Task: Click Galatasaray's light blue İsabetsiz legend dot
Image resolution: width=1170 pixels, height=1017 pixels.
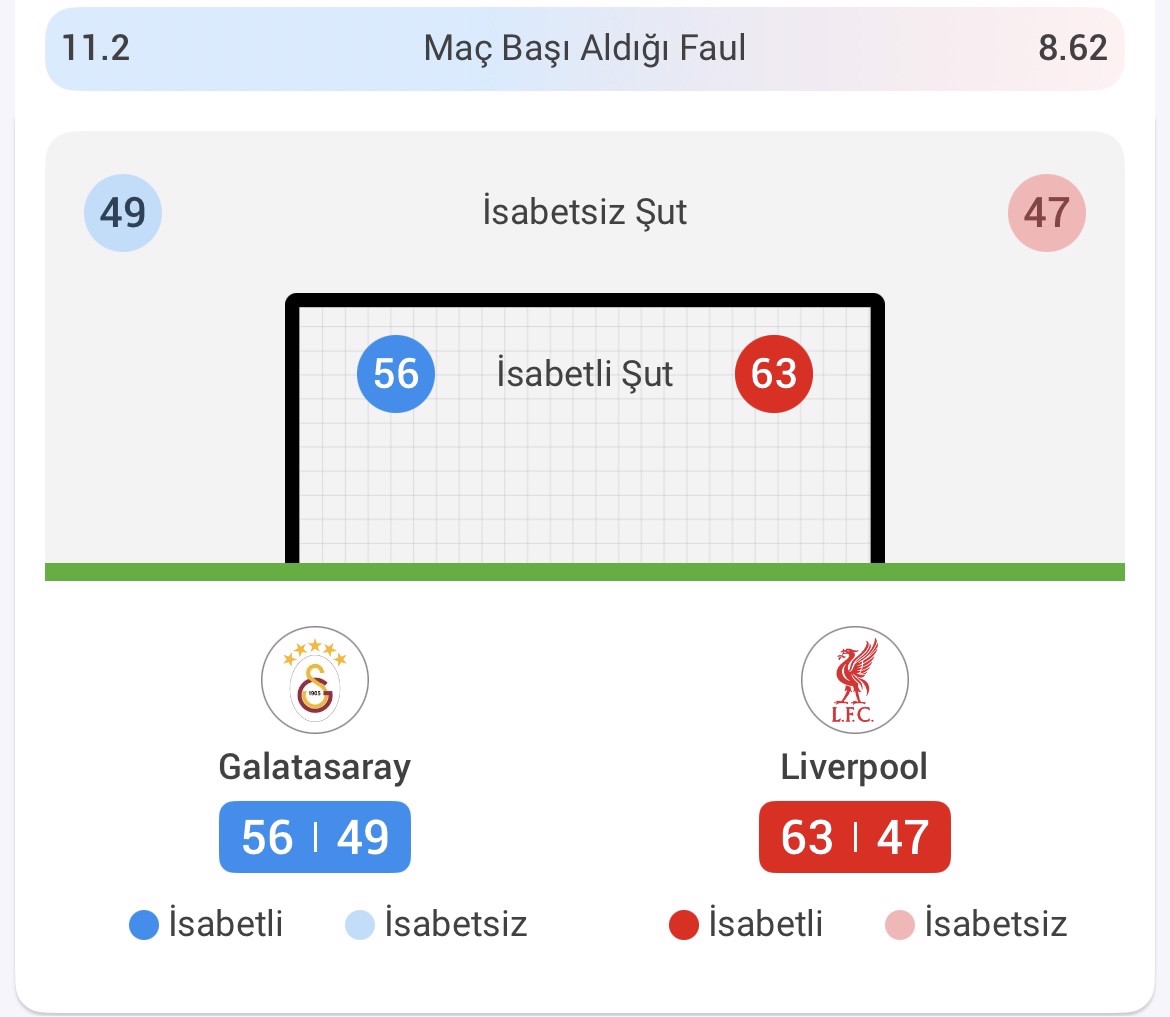Action: tap(360, 925)
